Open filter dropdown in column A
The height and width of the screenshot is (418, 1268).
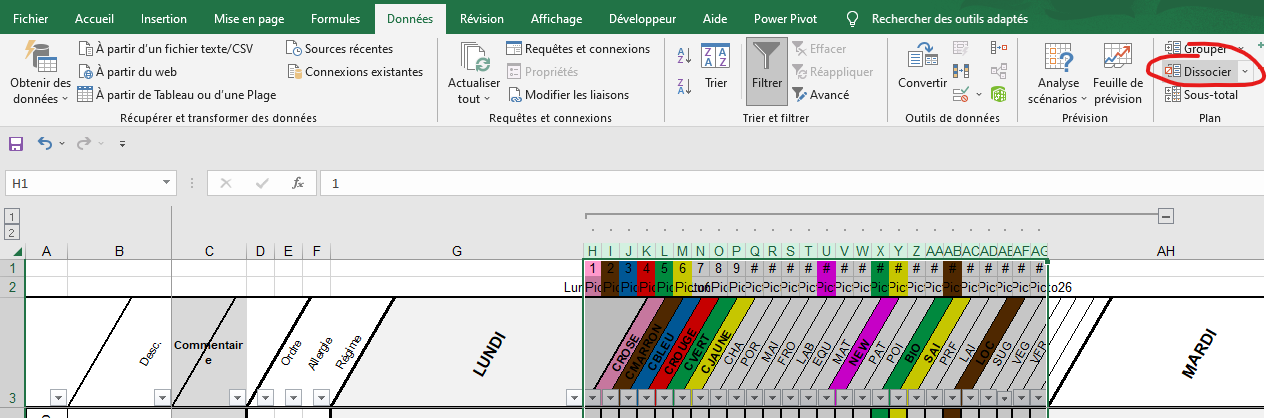coord(57,398)
